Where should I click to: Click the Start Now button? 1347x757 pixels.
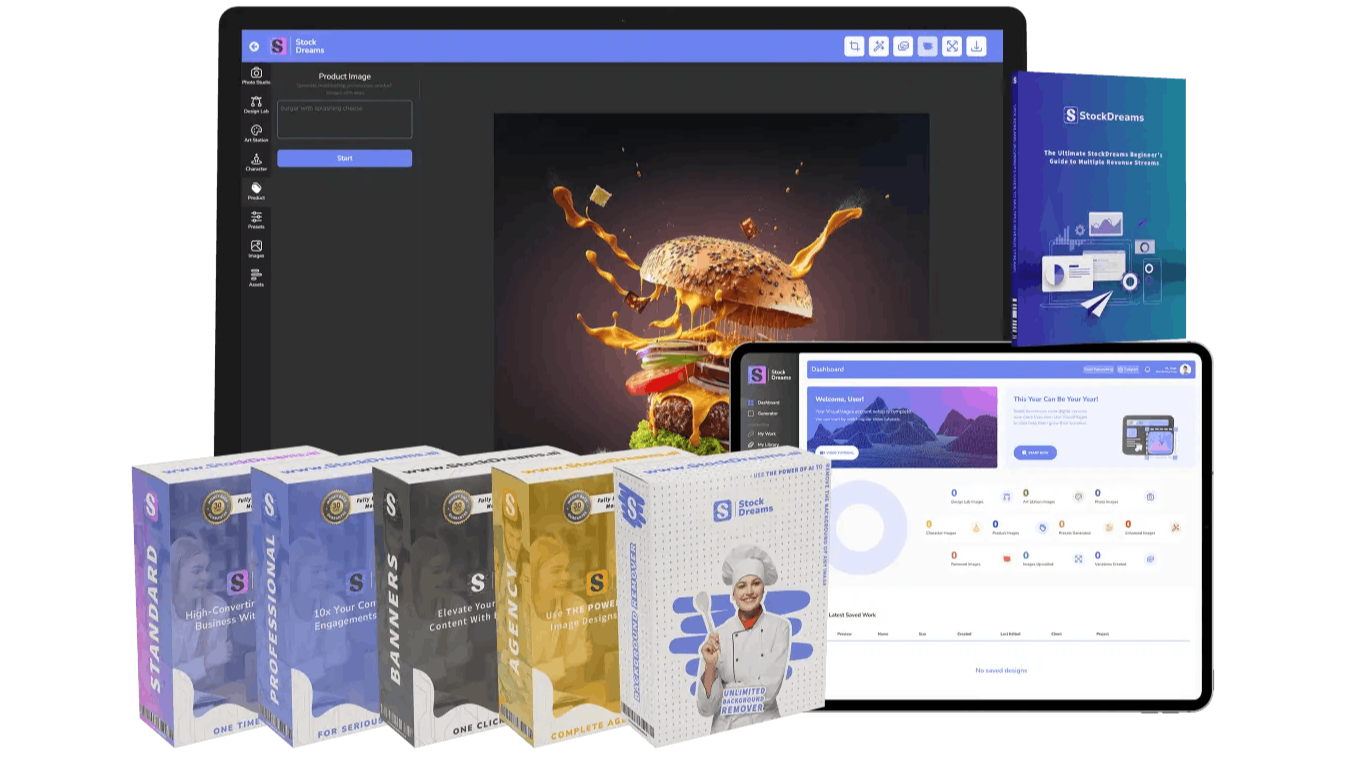tap(1035, 452)
